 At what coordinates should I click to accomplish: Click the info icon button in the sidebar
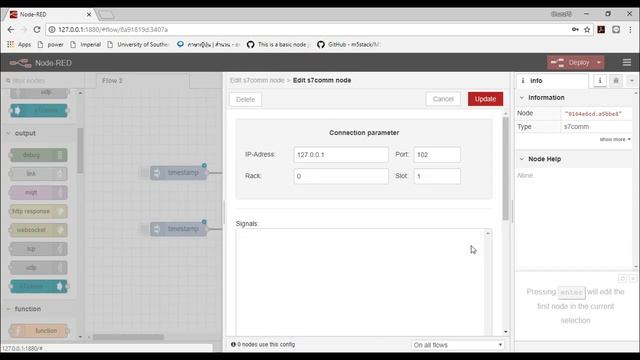click(600, 81)
